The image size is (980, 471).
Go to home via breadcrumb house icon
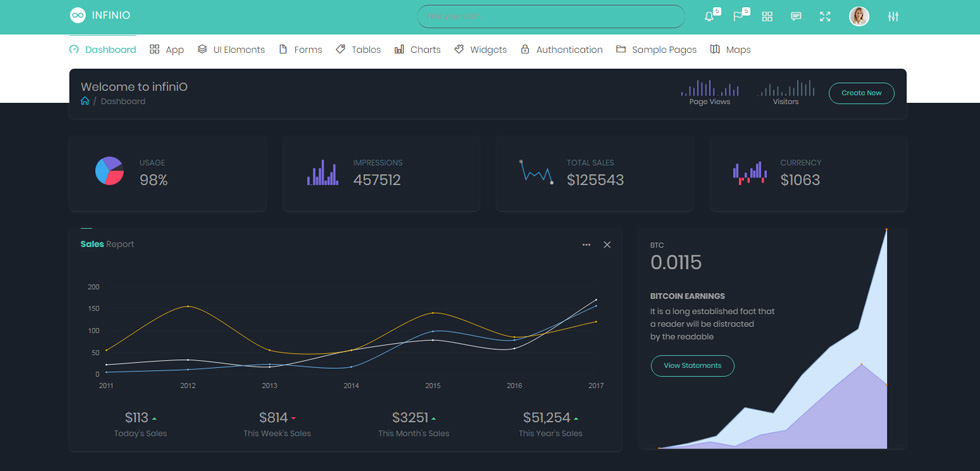tap(85, 101)
